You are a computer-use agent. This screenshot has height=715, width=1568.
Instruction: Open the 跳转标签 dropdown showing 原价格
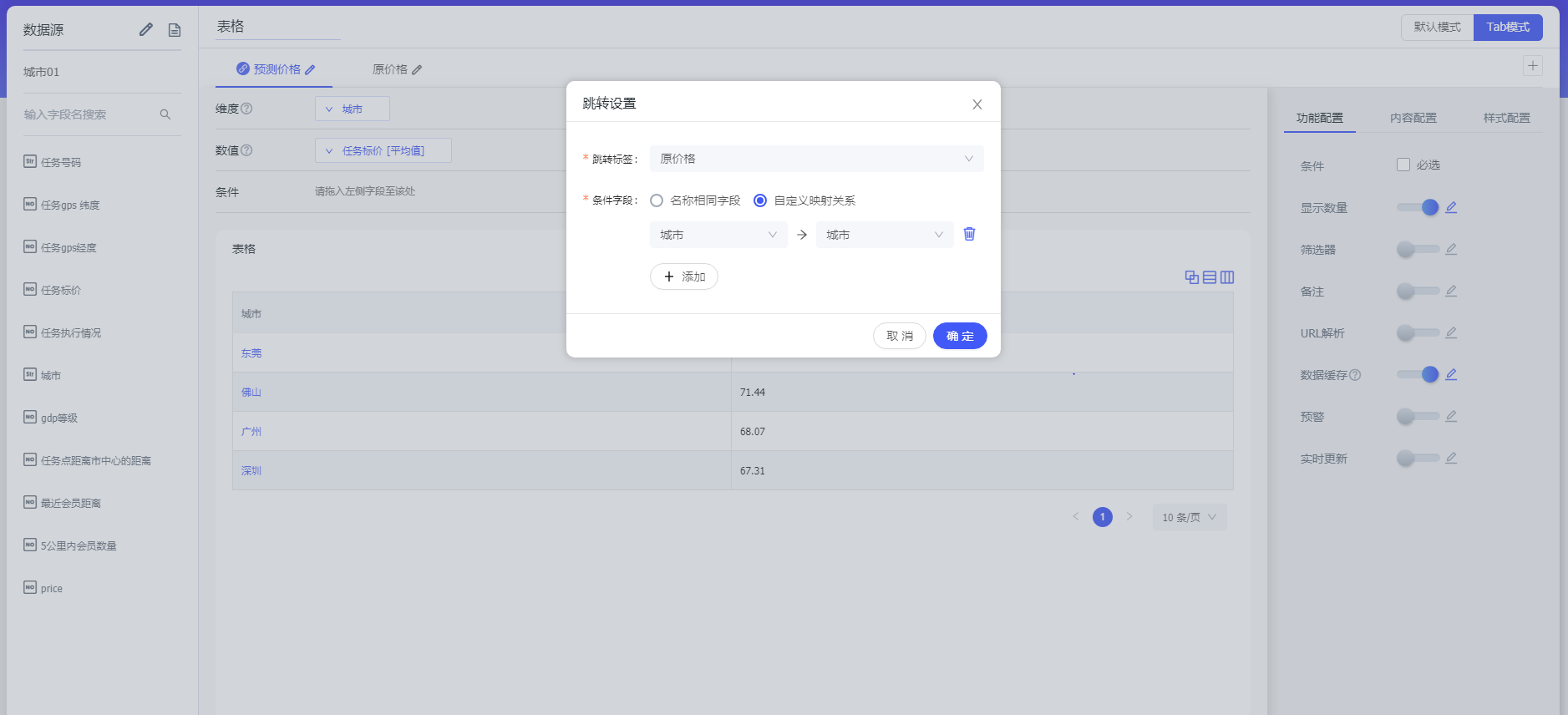point(816,159)
